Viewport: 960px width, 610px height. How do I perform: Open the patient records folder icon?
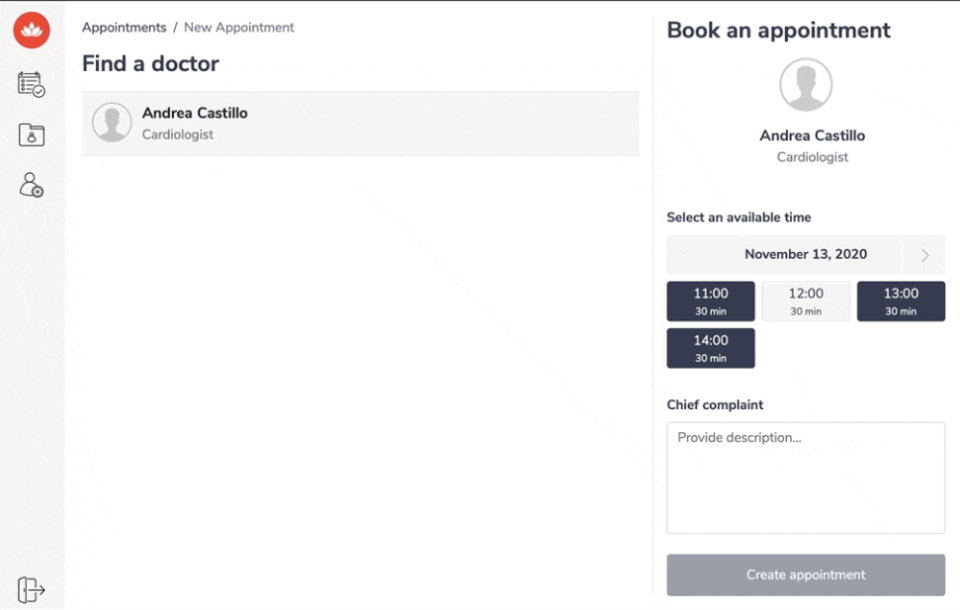(x=32, y=135)
